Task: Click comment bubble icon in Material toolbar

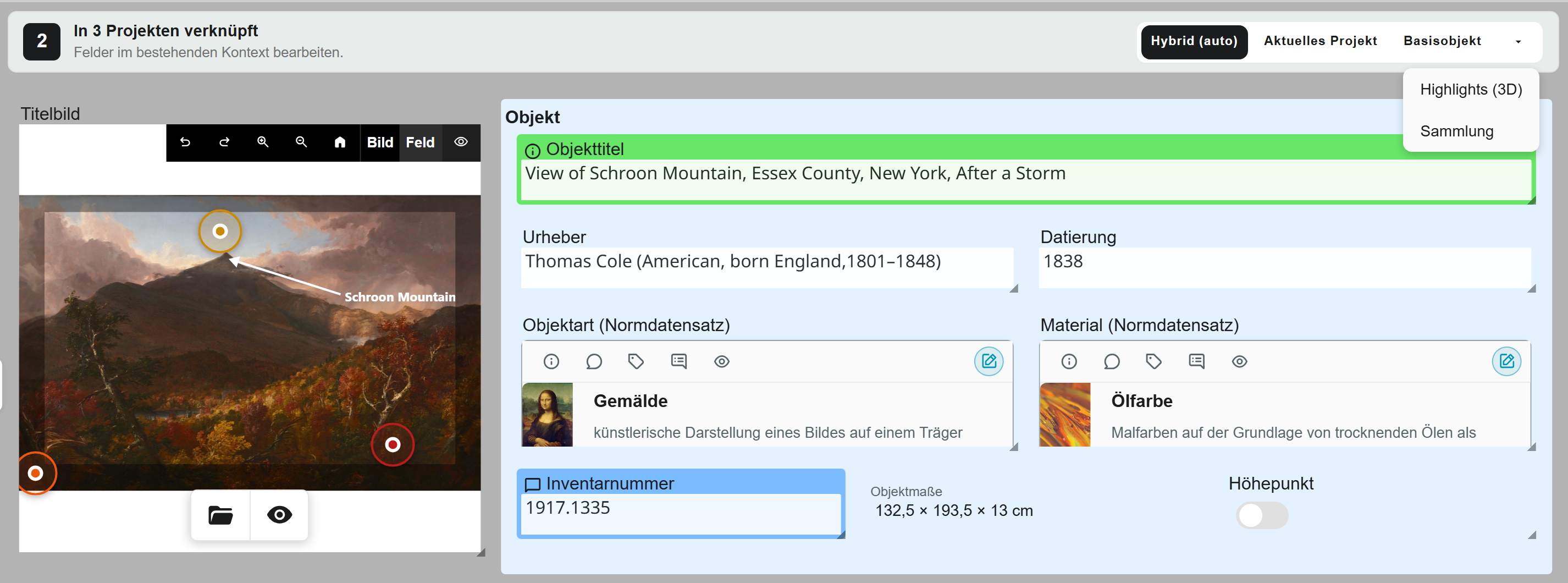Action: (1112, 361)
